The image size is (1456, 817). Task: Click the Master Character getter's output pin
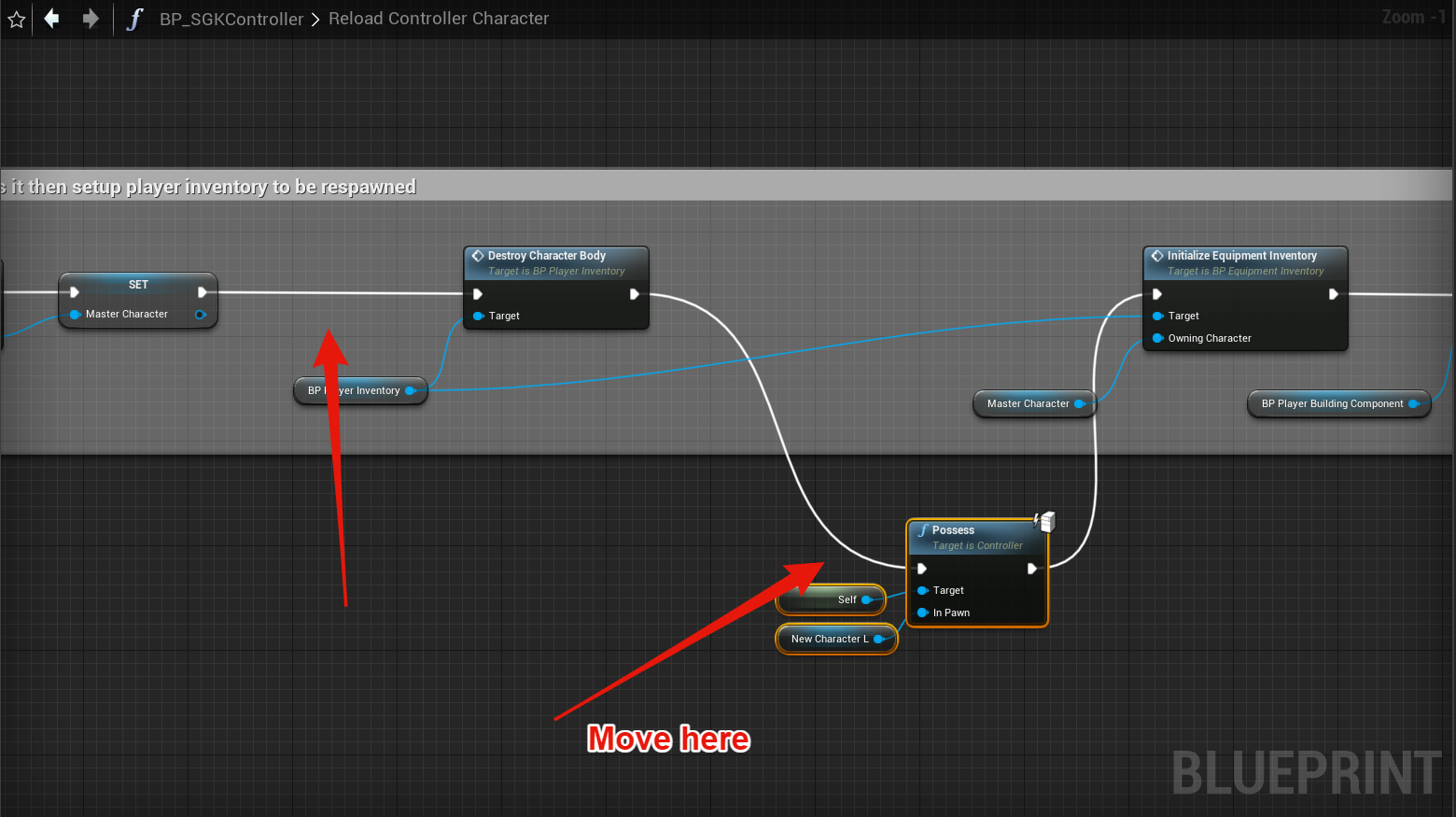(1080, 404)
